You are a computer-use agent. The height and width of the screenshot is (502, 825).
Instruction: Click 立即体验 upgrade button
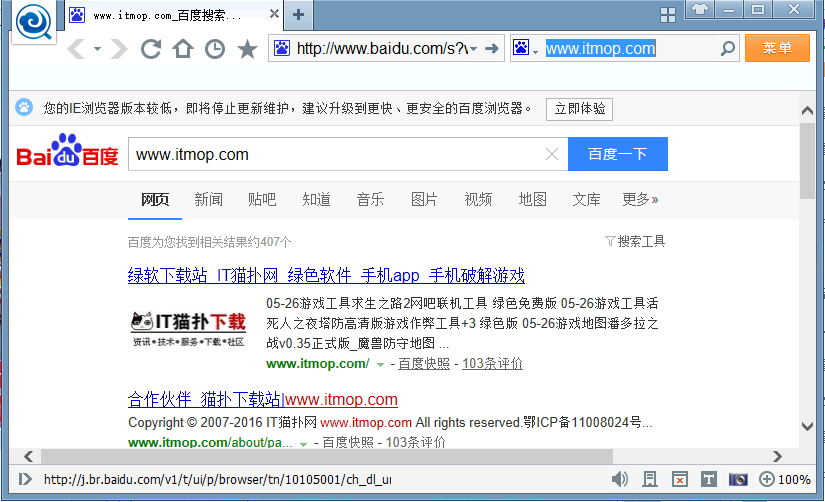(x=579, y=109)
